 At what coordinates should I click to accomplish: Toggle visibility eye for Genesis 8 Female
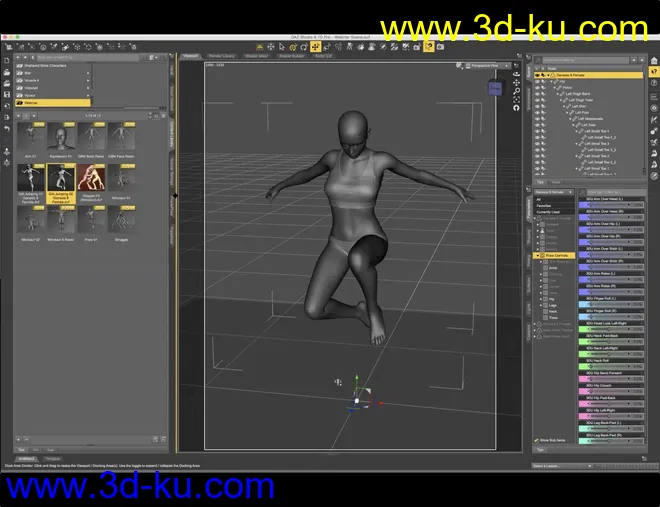tap(536, 74)
